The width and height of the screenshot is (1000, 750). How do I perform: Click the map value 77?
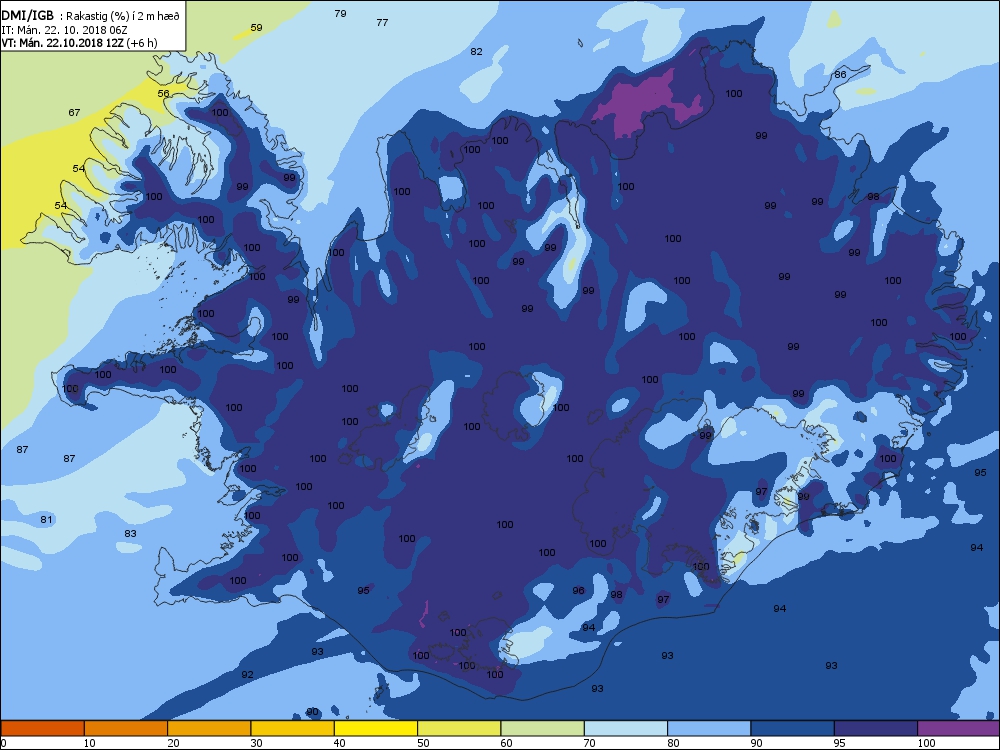(x=382, y=22)
